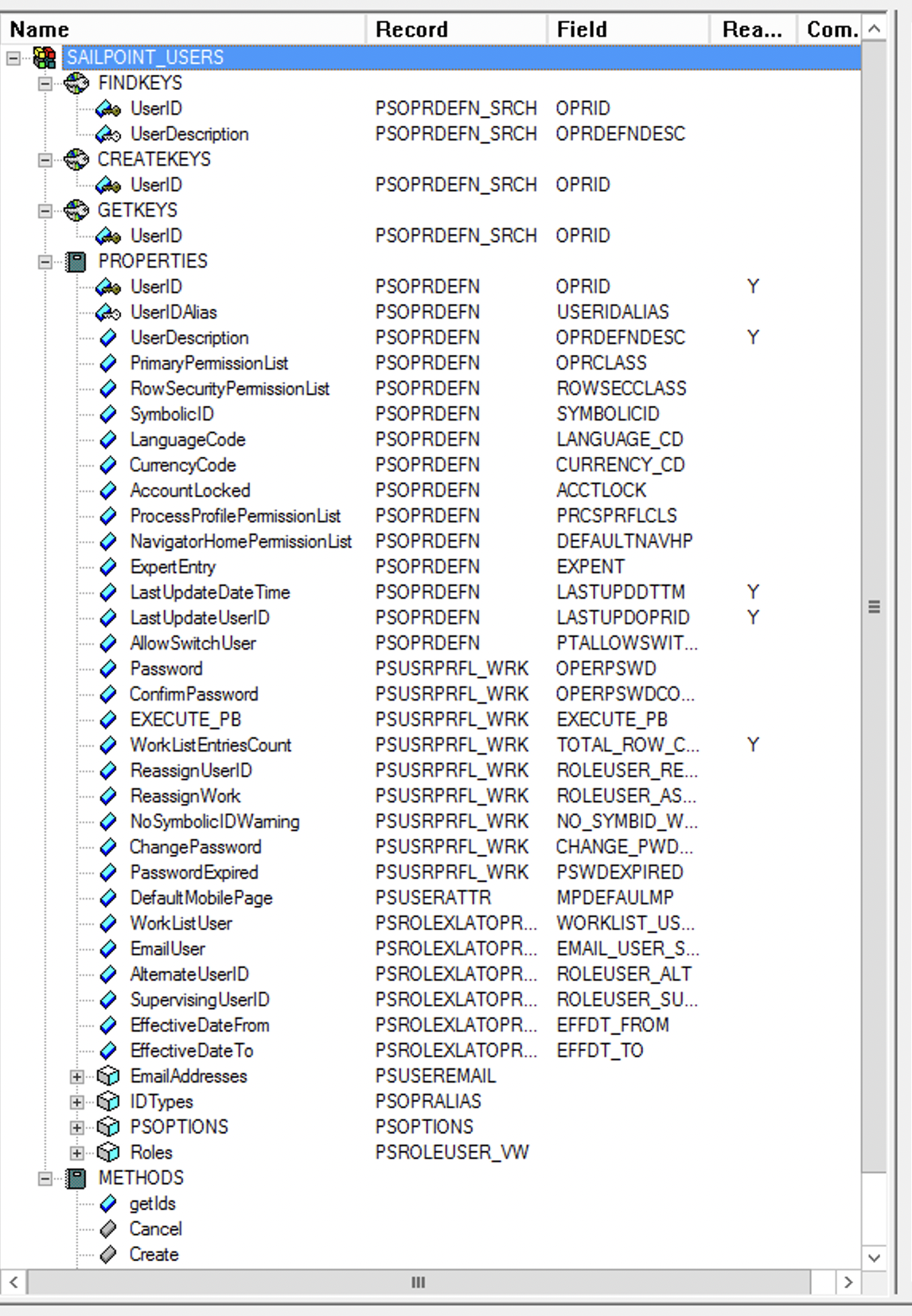Image resolution: width=912 pixels, height=1316 pixels.
Task: Click the key icon beside UserDescription under FINDKEYS
Action: click(108, 134)
